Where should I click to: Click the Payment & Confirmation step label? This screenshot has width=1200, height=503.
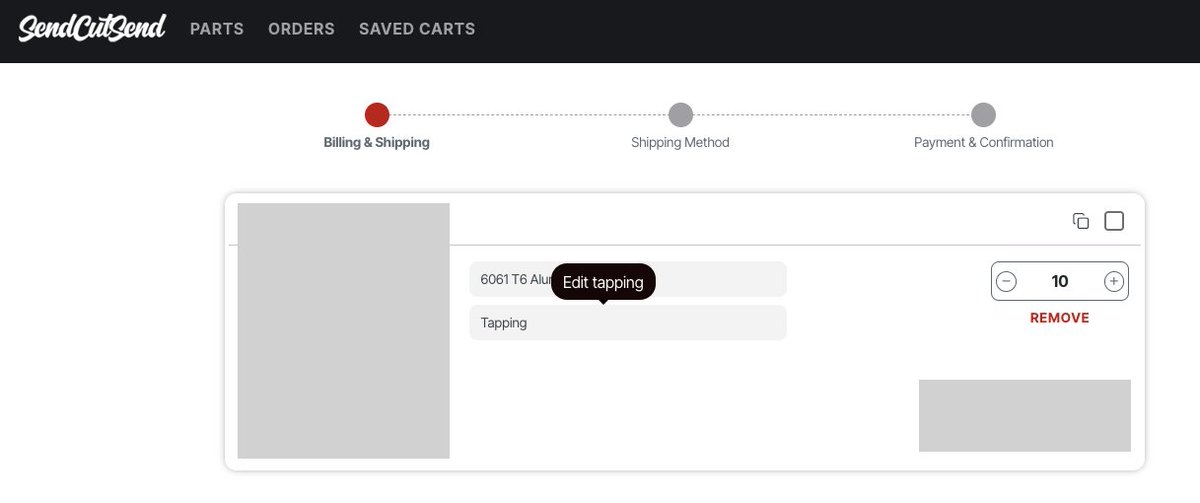point(984,142)
